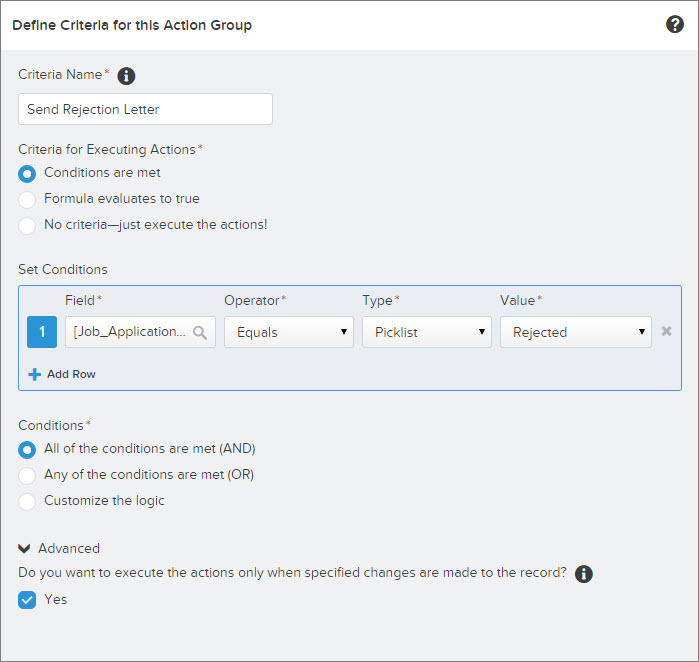The image size is (699, 662).
Task: Select 'All of the conditions are met (AND)'
Action: pyautogui.click(x=27, y=450)
